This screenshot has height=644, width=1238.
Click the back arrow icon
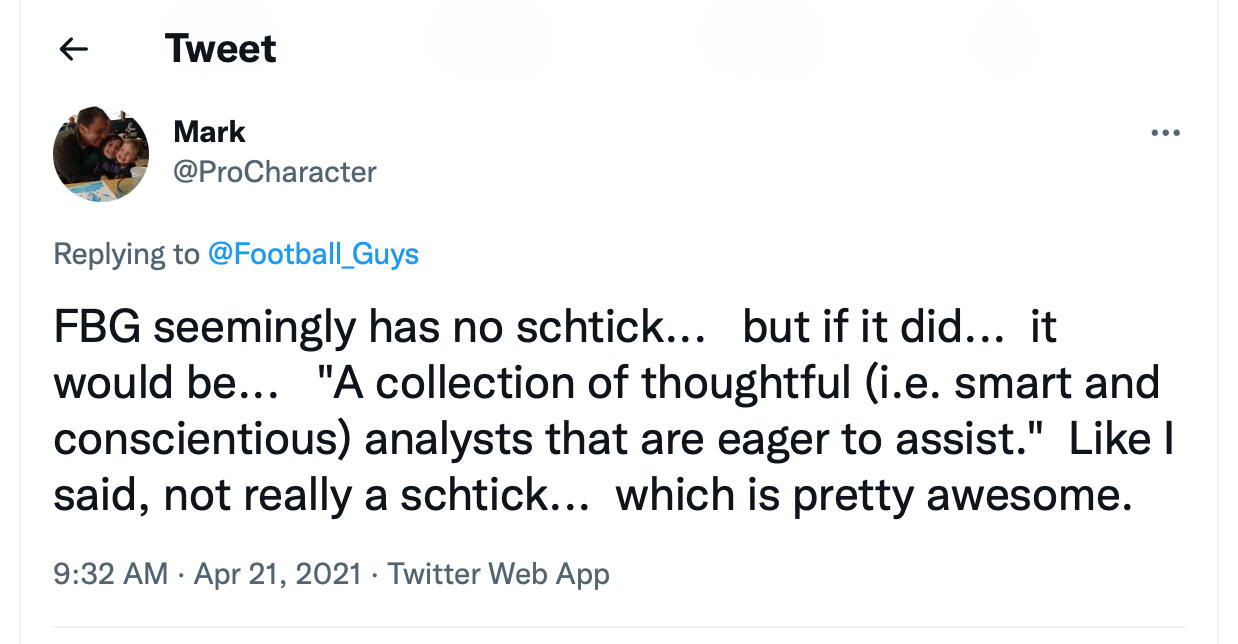point(74,49)
